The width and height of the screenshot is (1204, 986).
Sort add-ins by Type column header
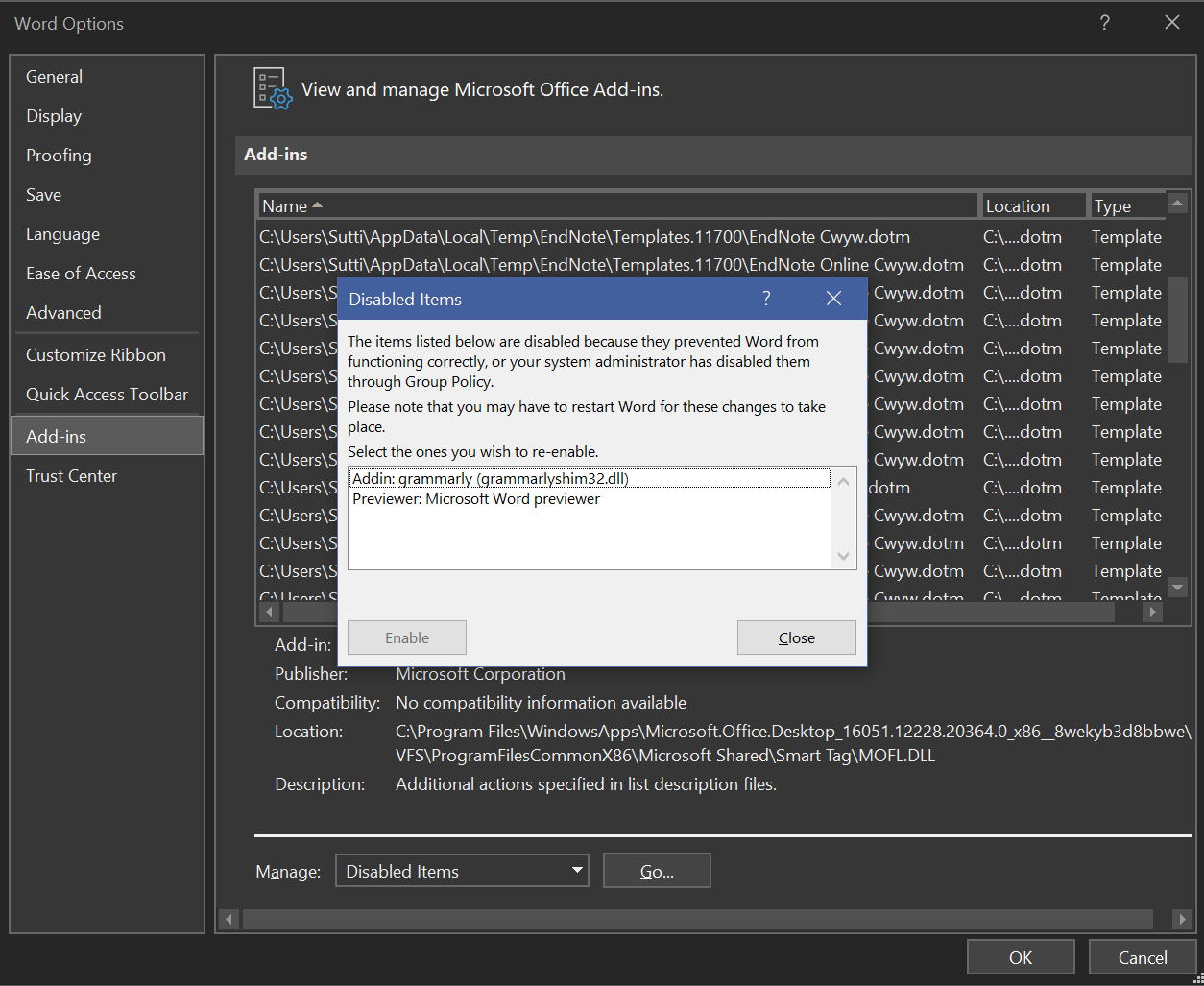click(x=1127, y=205)
